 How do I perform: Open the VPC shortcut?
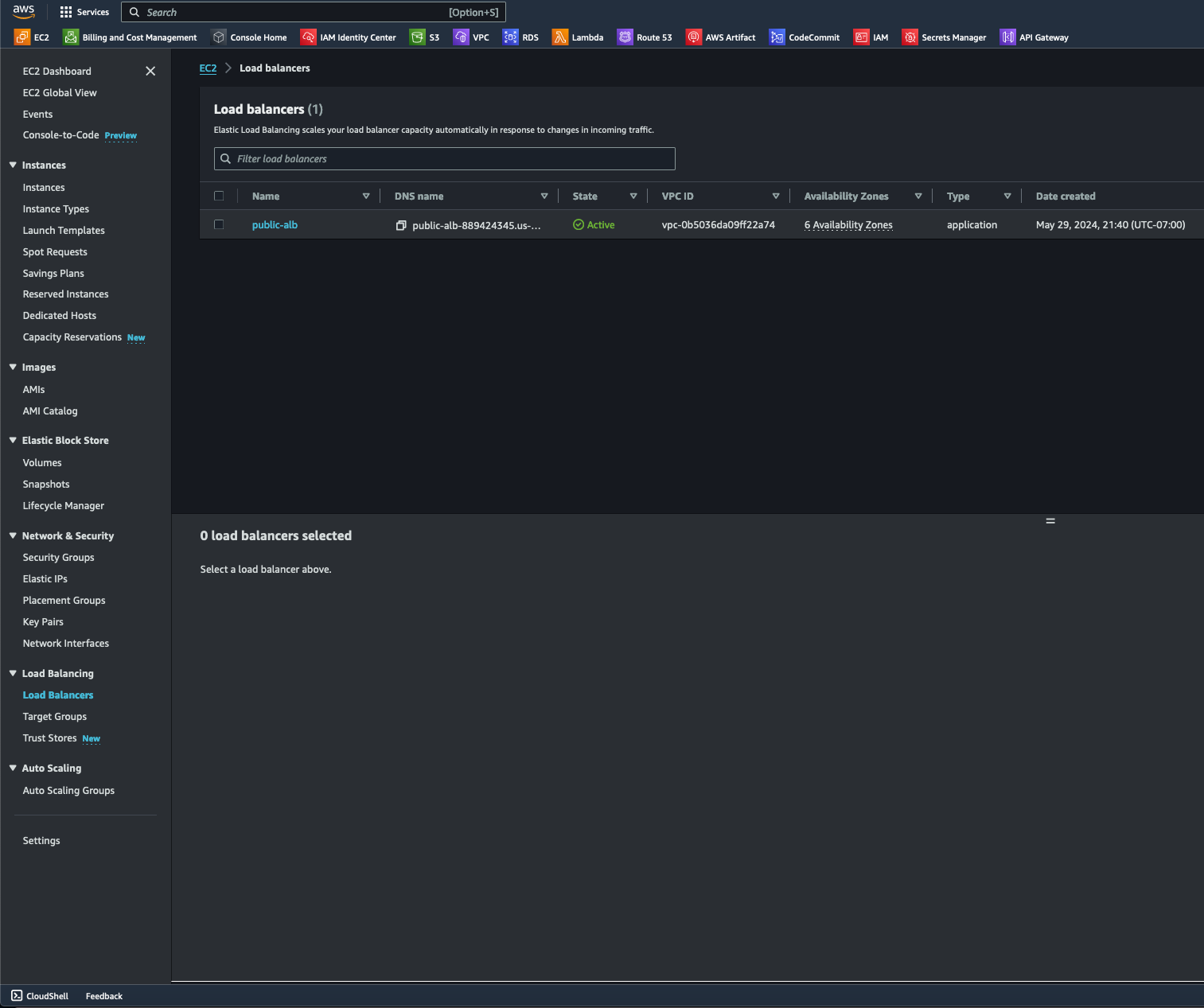[471, 37]
